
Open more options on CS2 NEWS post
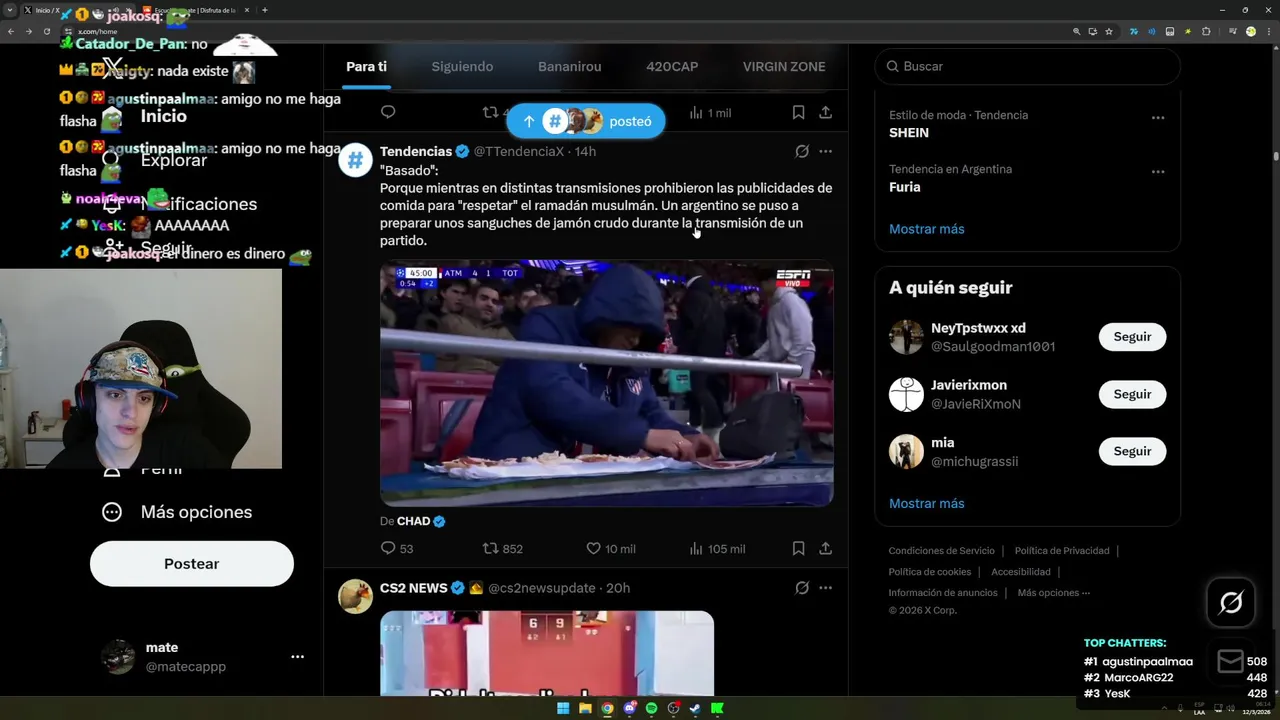click(825, 588)
